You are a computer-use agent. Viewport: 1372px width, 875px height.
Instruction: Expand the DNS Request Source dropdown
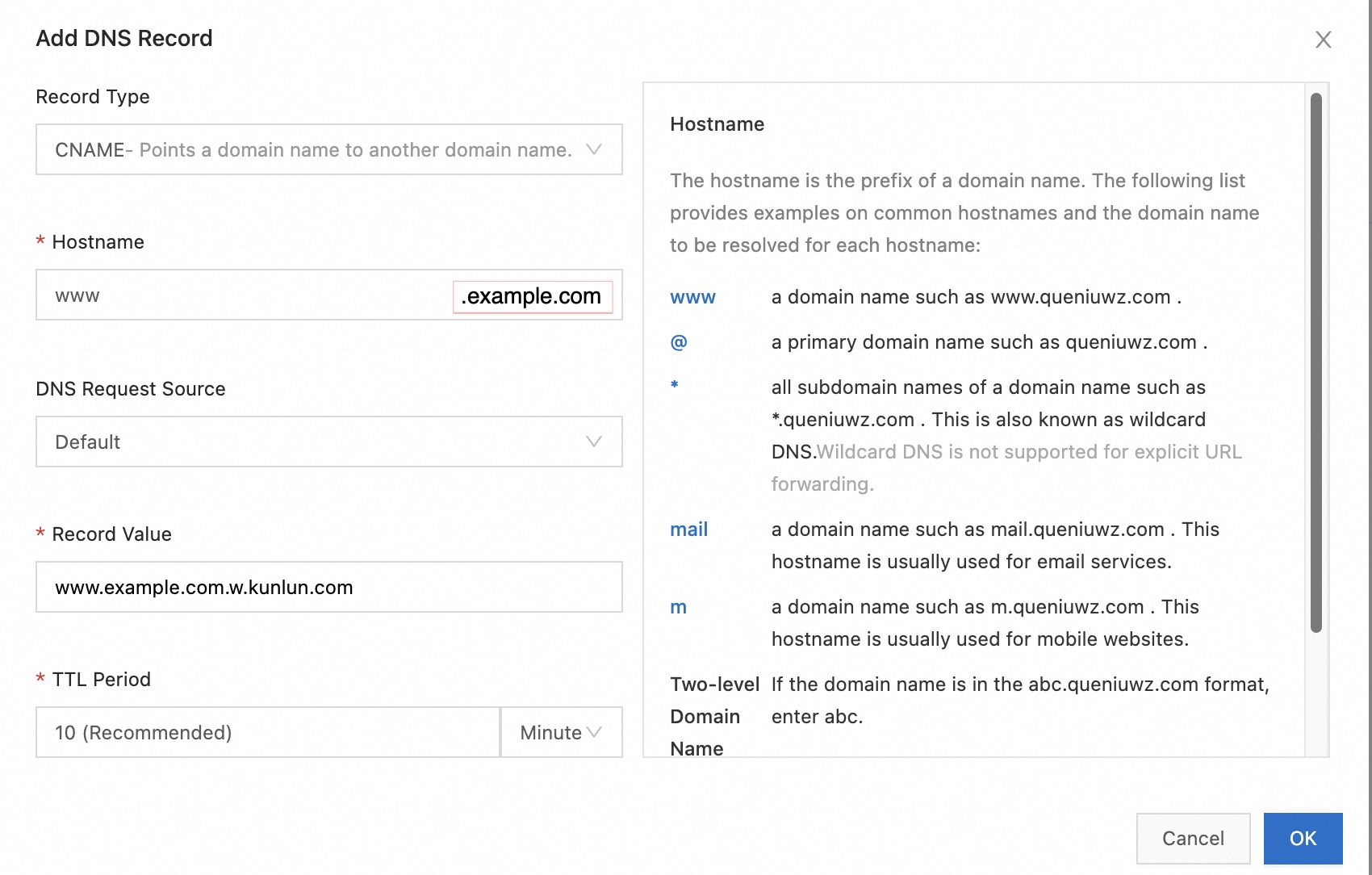coord(313,442)
